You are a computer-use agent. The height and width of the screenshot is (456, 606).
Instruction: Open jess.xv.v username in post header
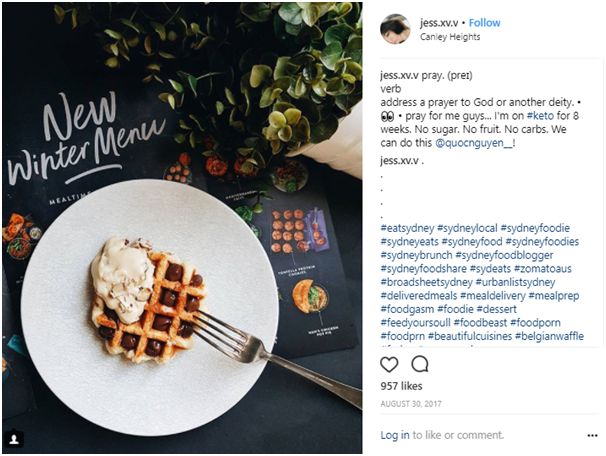pyautogui.click(x=439, y=23)
